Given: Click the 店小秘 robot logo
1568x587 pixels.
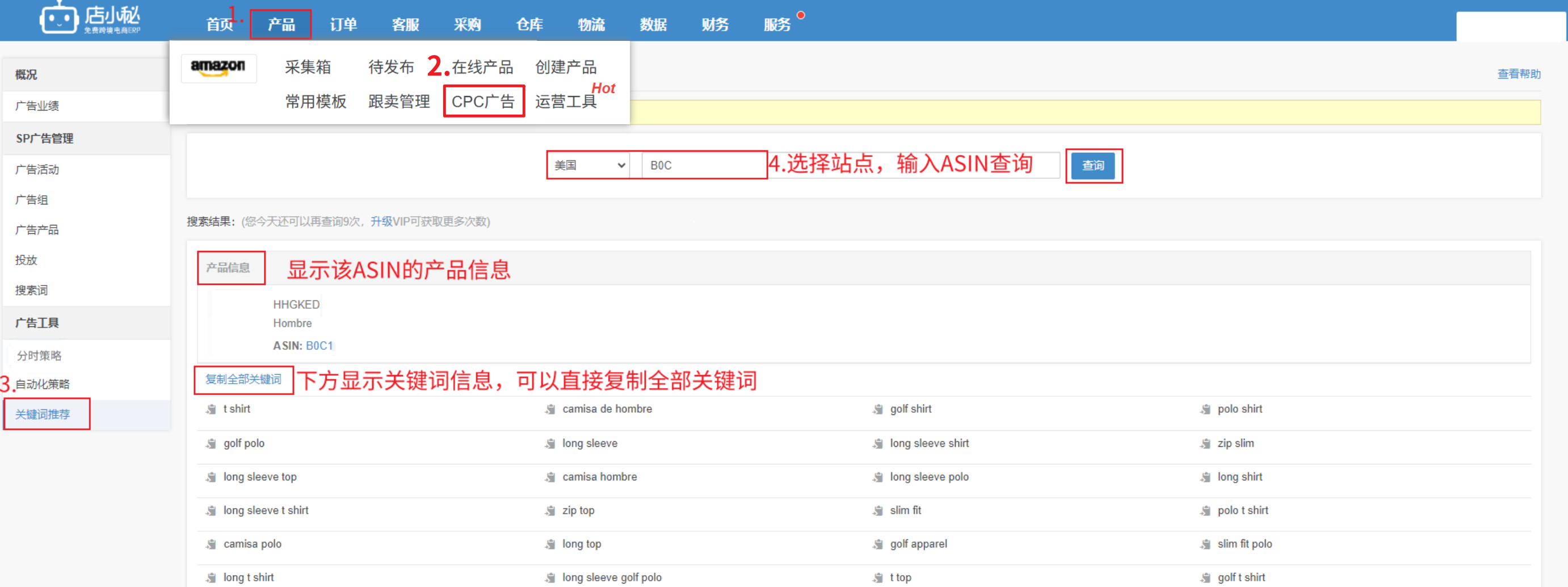Looking at the screenshot, I should [59, 19].
